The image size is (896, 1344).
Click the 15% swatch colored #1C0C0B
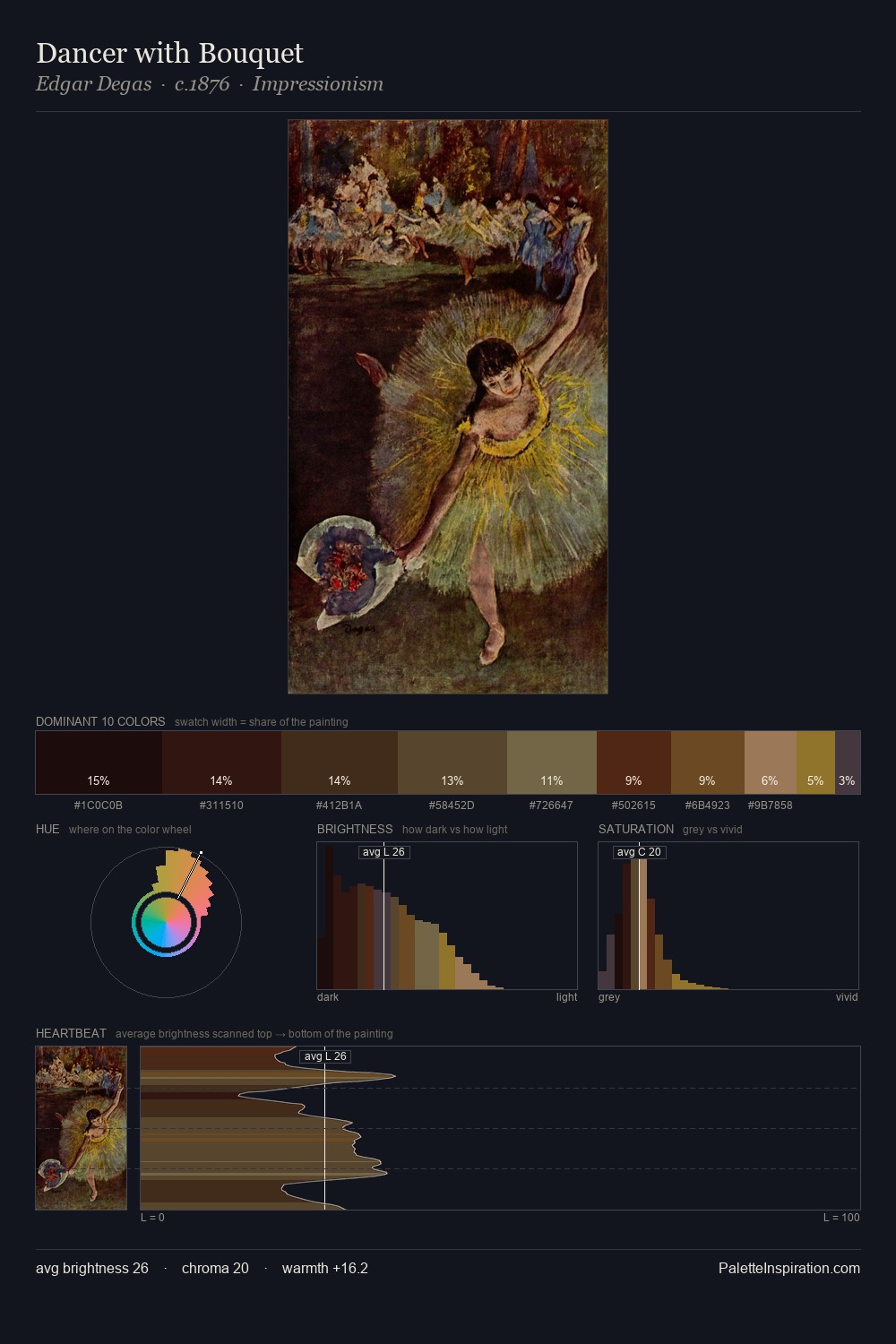(x=99, y=762)
